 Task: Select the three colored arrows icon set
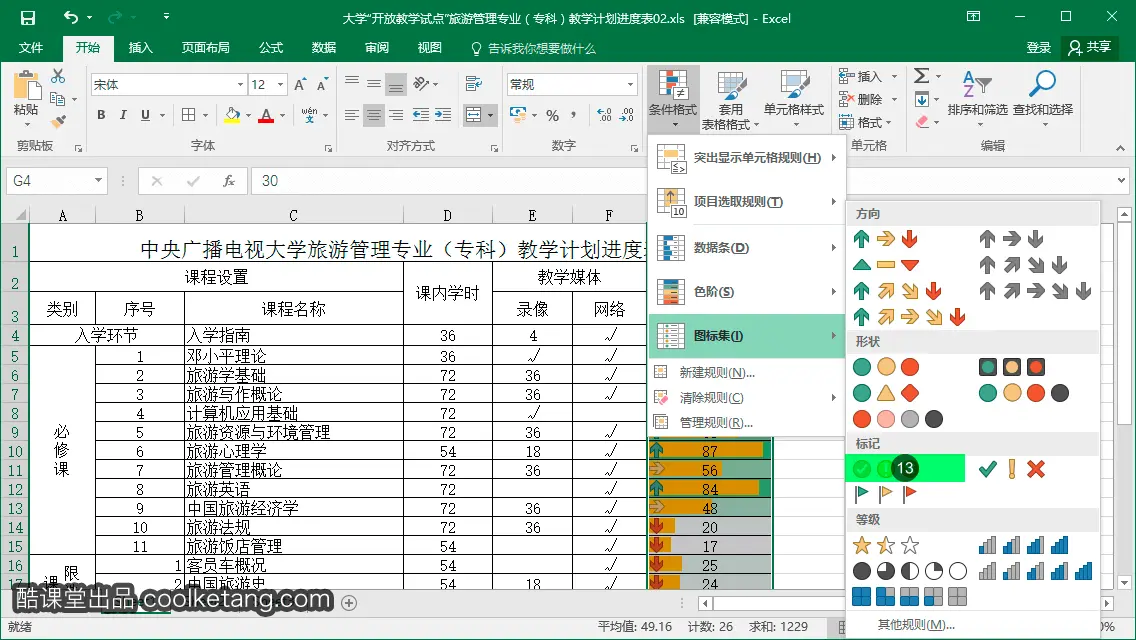pos(885,239)
